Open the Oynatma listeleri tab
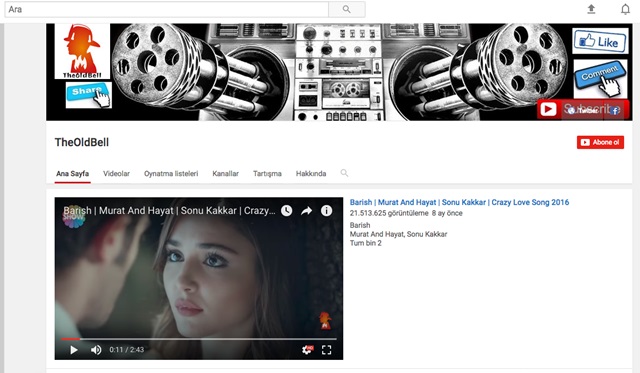 (171, 173)
